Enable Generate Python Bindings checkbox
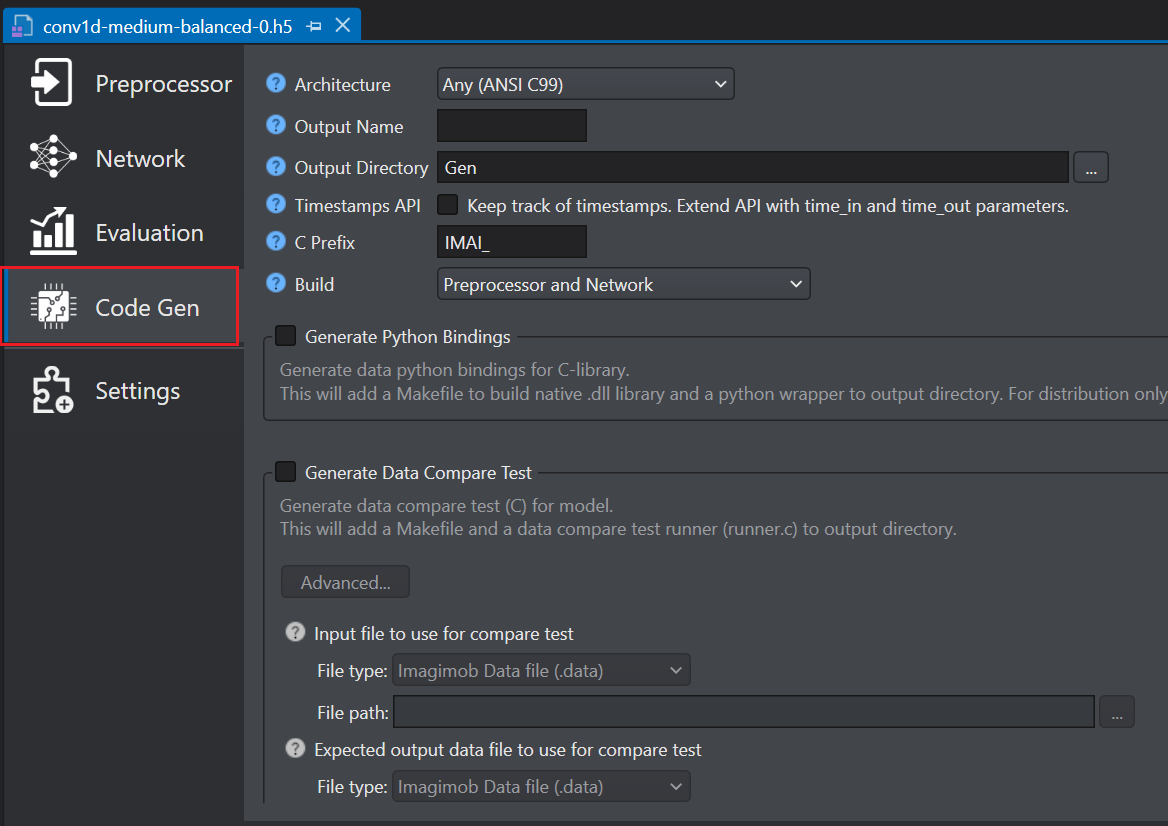 [285, 336]
